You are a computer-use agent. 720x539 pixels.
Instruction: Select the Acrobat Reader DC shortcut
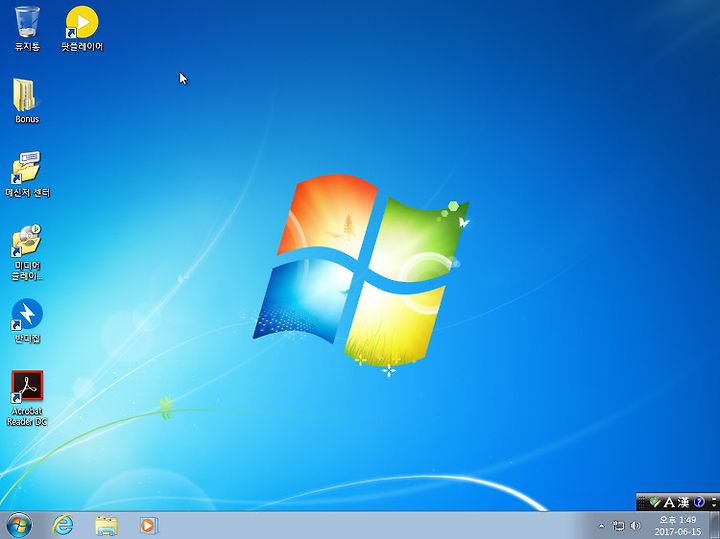27,398
